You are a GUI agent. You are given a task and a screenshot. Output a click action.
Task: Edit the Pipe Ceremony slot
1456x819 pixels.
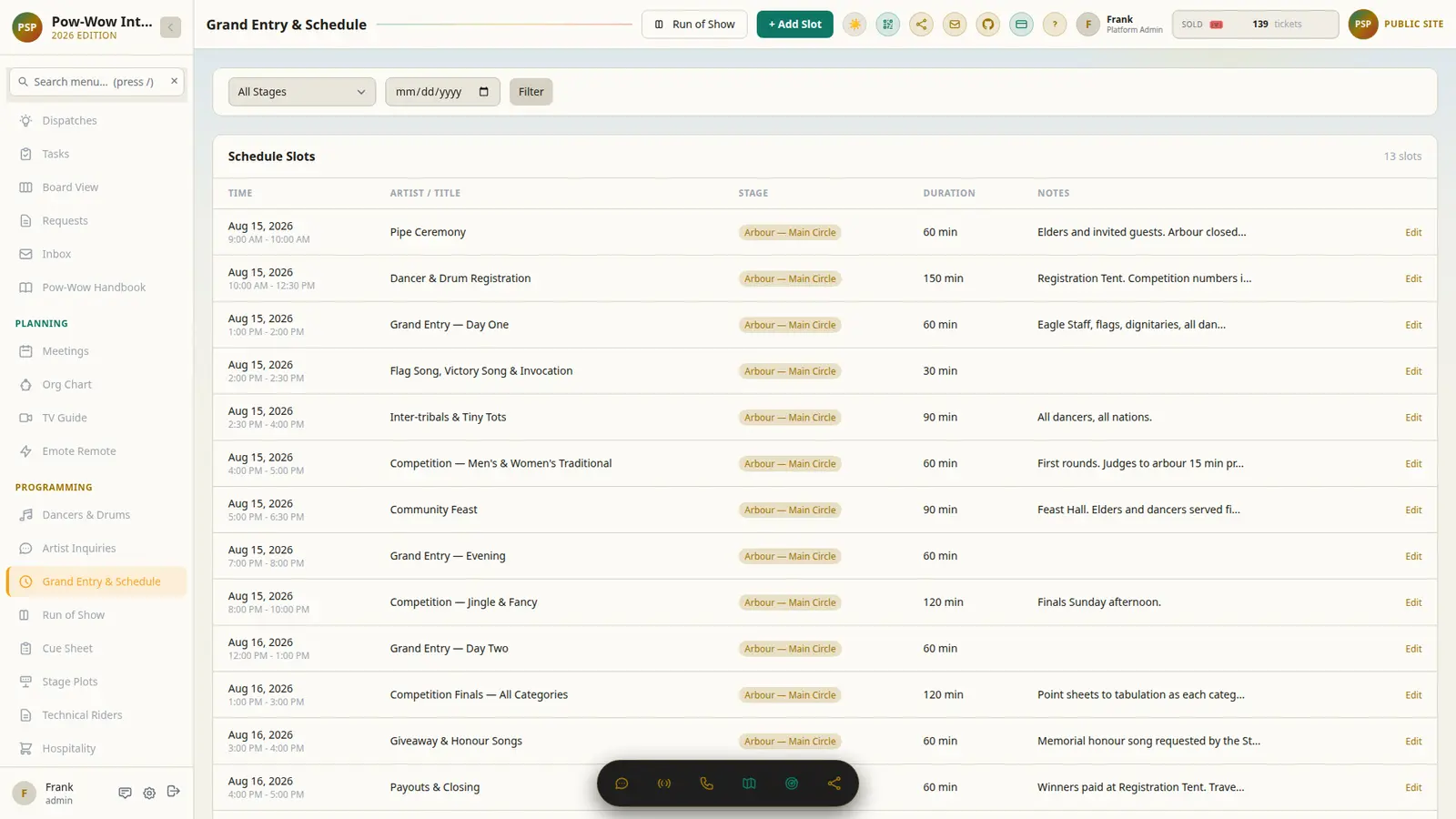pyautogui.click(x=1412, y=232)
